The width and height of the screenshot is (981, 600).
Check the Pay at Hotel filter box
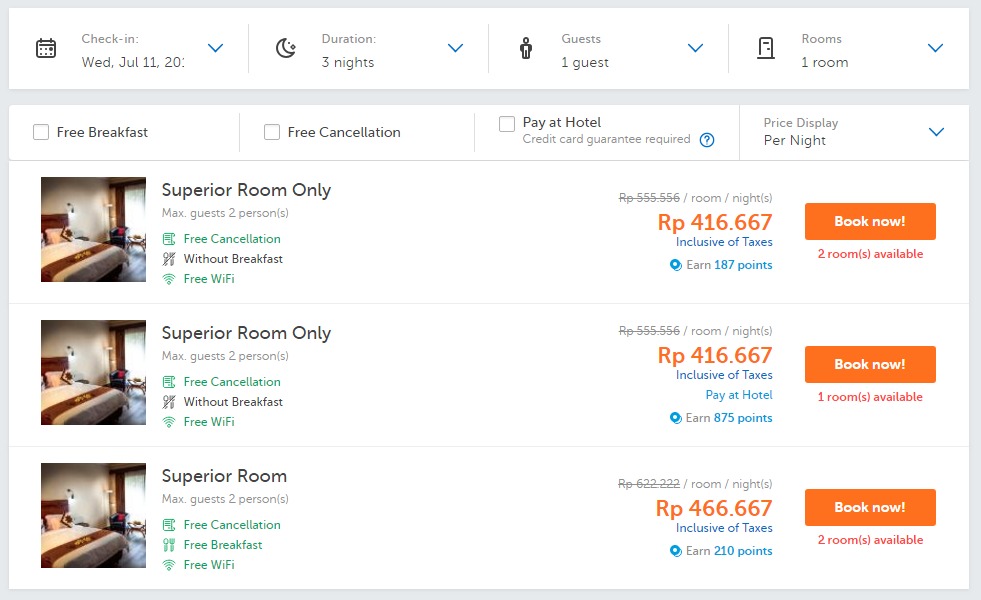[x=507, y=124]
